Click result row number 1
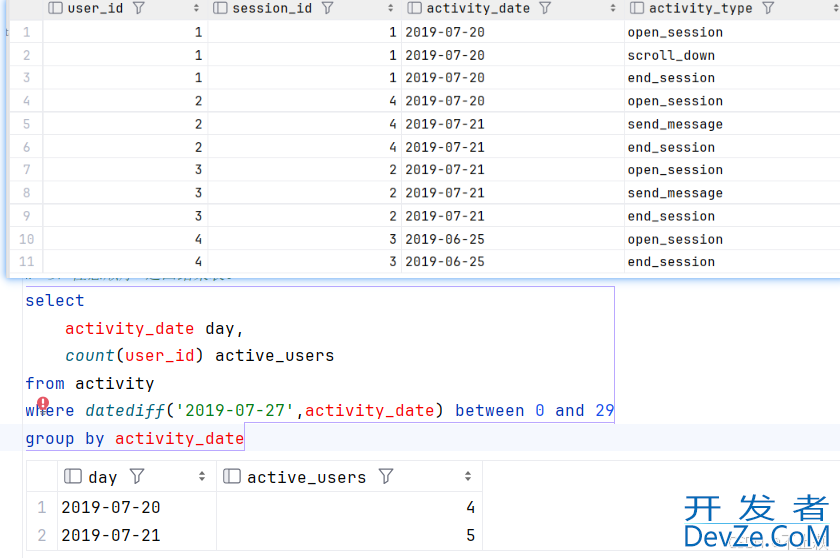Image resolution: width=840 pixels, height=558 pixels. (42, 507)
